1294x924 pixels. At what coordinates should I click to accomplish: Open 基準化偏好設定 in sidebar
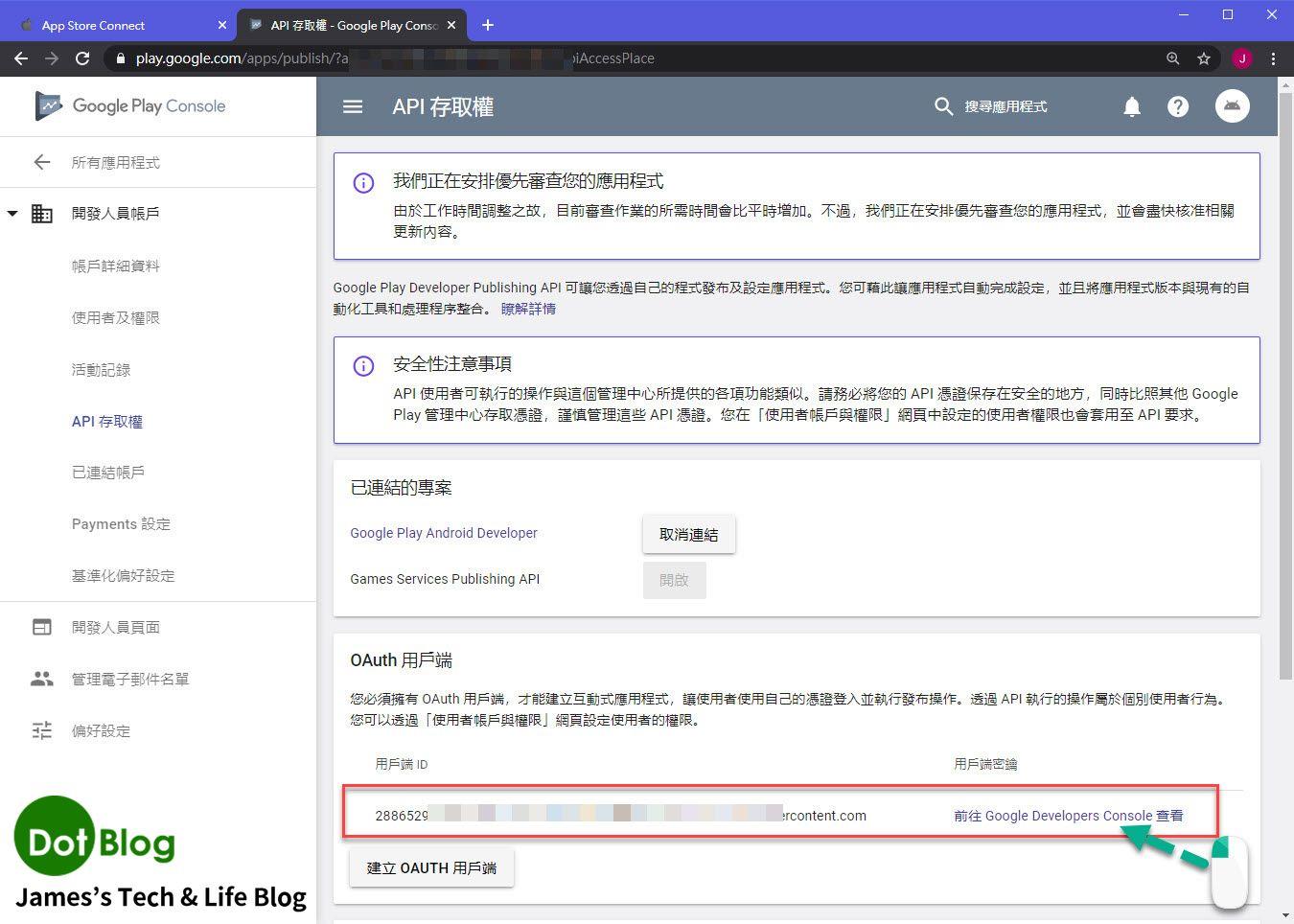click(x=123, y=575)
